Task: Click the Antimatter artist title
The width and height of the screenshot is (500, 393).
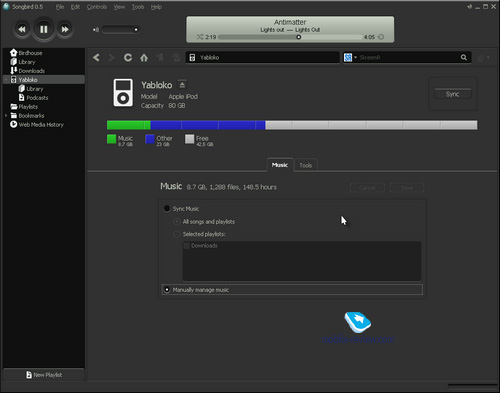Action: tap(290, 22)
